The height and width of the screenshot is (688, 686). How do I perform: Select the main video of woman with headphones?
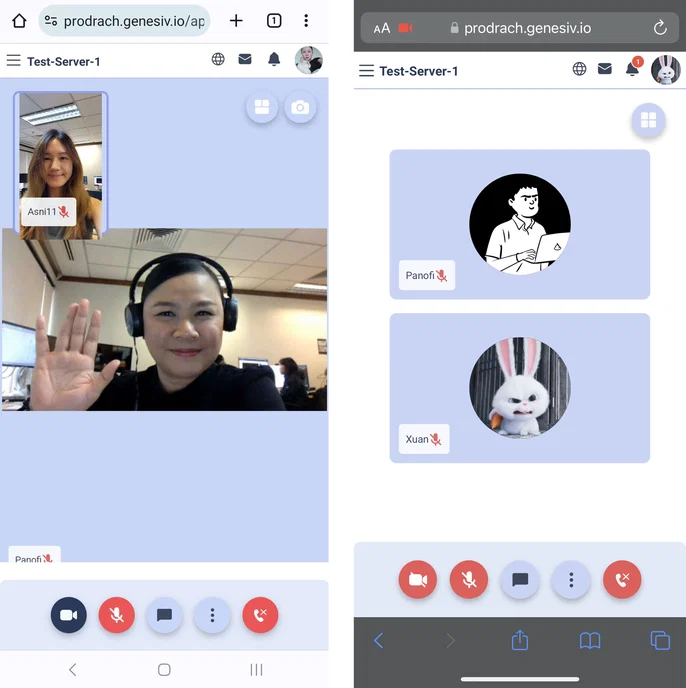click(x=165, y=319)
